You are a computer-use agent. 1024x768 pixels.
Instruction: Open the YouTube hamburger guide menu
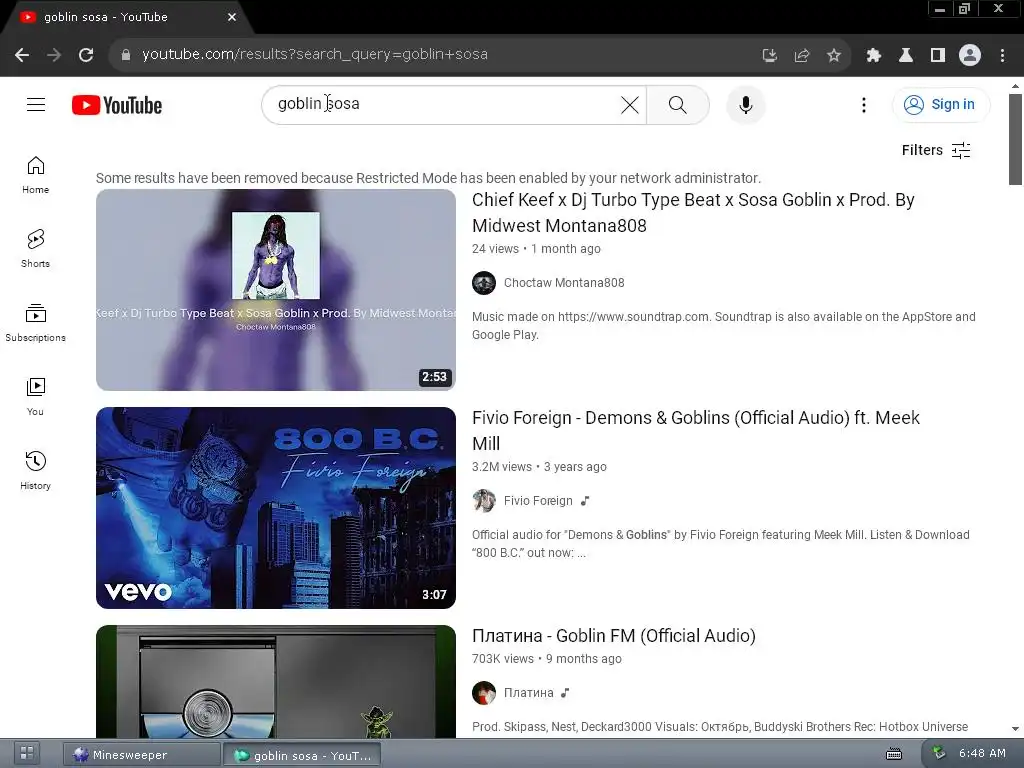(36, 104)
